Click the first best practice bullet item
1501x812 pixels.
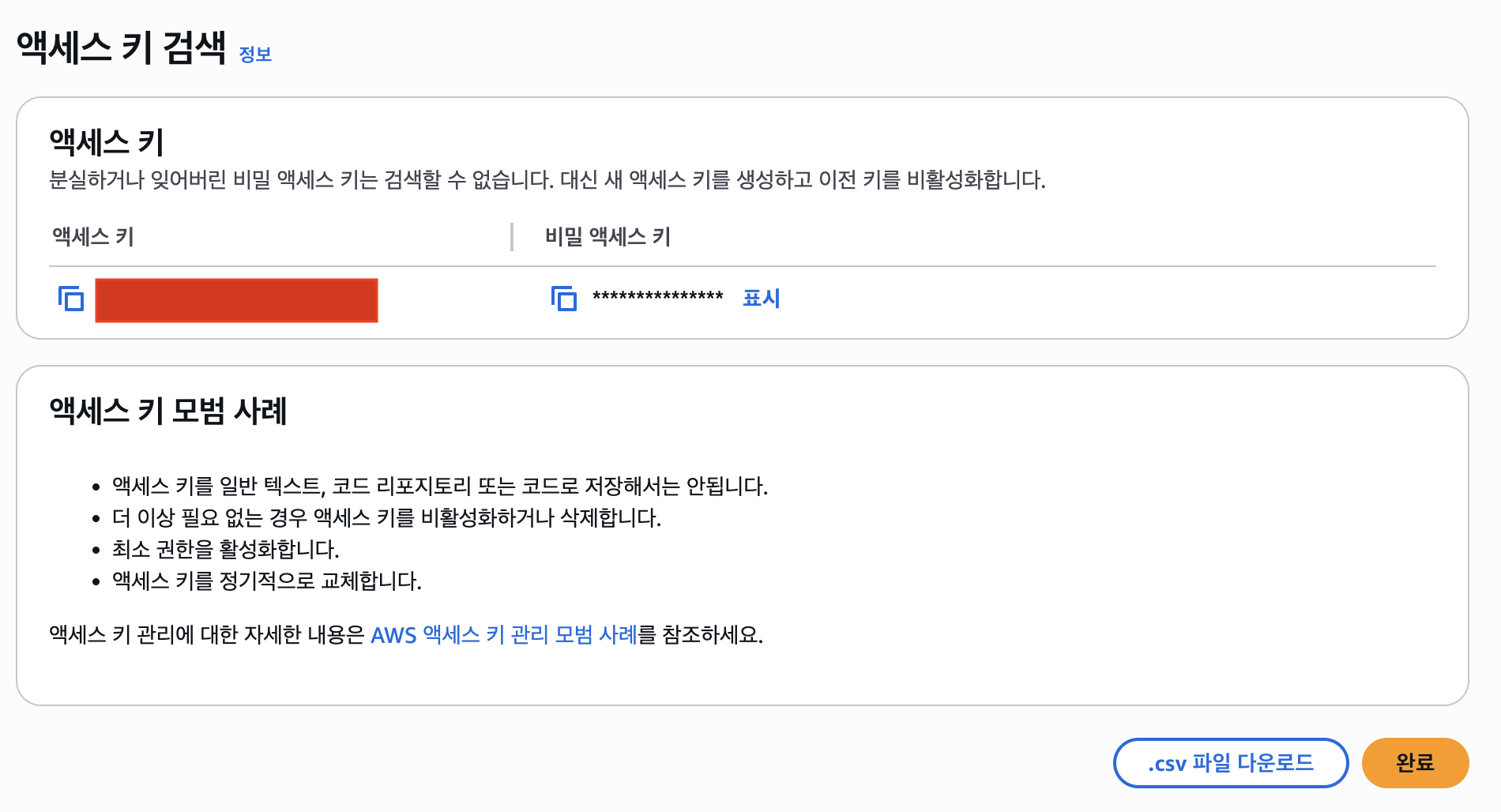point(439,486)
